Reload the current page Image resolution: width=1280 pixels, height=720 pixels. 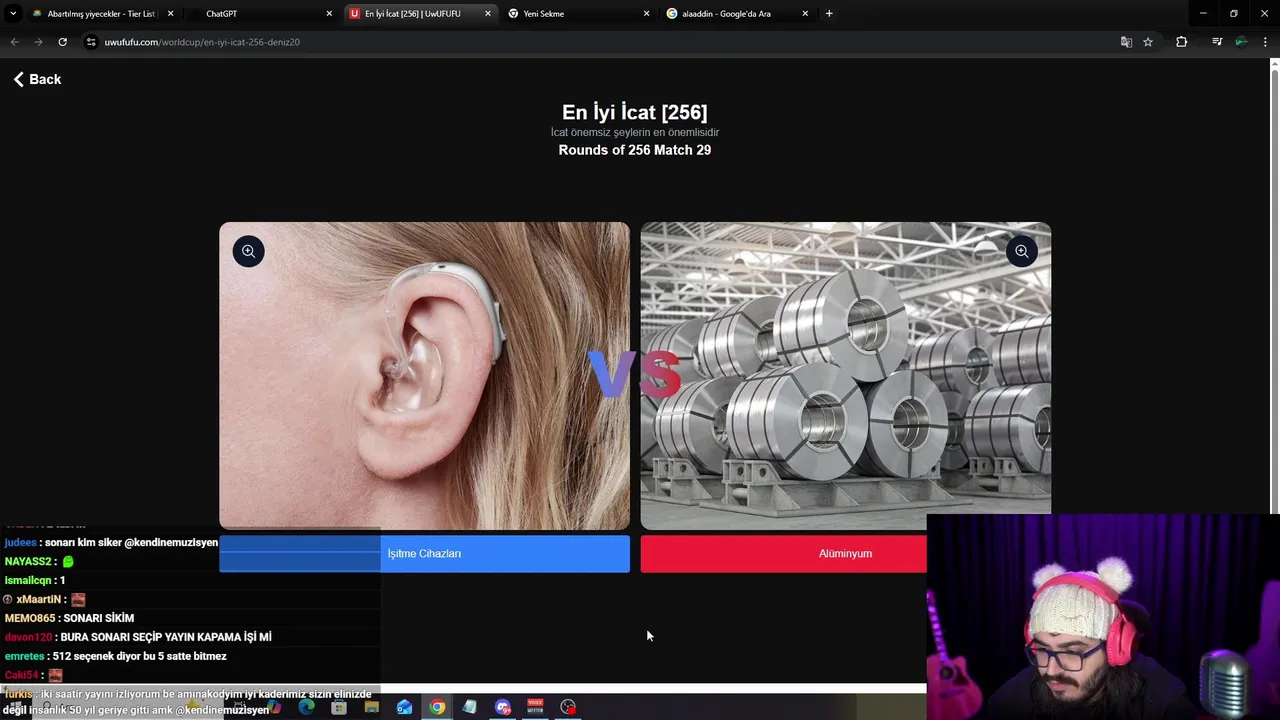click(62, 42)
